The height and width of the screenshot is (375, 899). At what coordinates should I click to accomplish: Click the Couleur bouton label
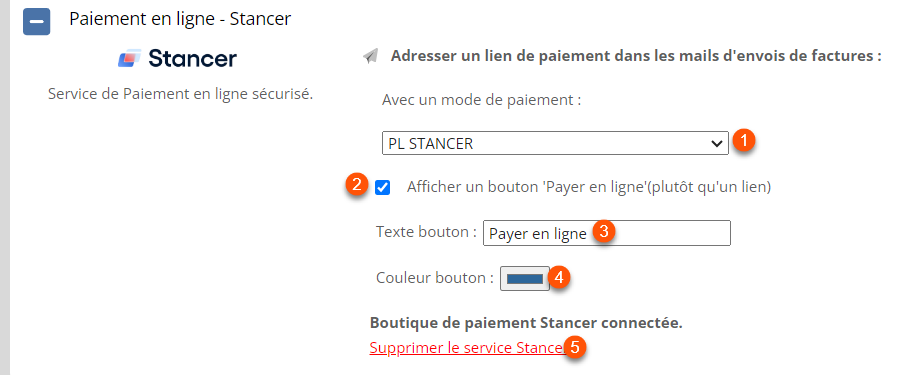coord(435,278)
